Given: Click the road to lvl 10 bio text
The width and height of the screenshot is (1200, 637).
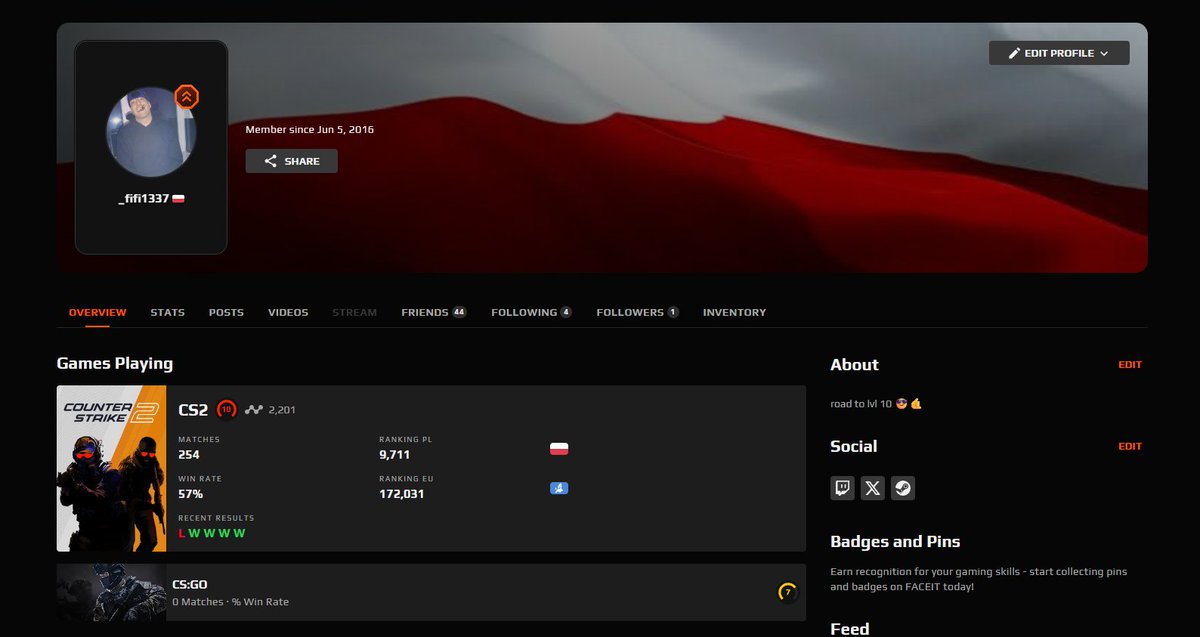Looking at the screenshot, I should point(876,404).
